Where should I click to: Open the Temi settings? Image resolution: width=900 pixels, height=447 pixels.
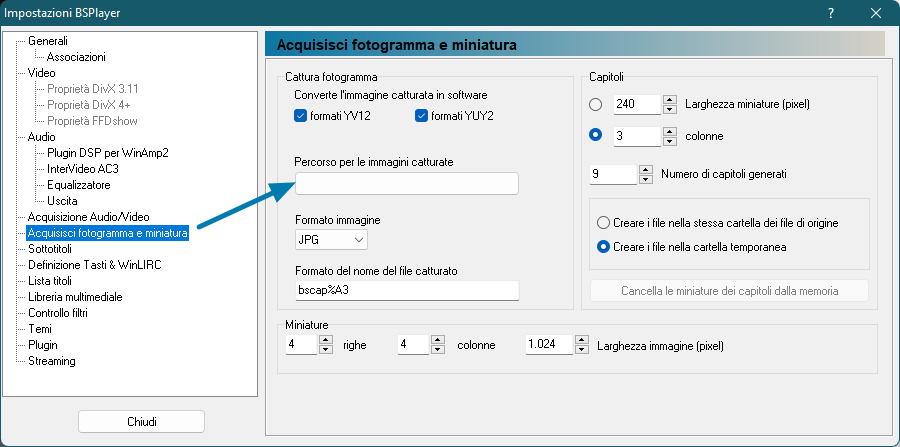[40, 329]
